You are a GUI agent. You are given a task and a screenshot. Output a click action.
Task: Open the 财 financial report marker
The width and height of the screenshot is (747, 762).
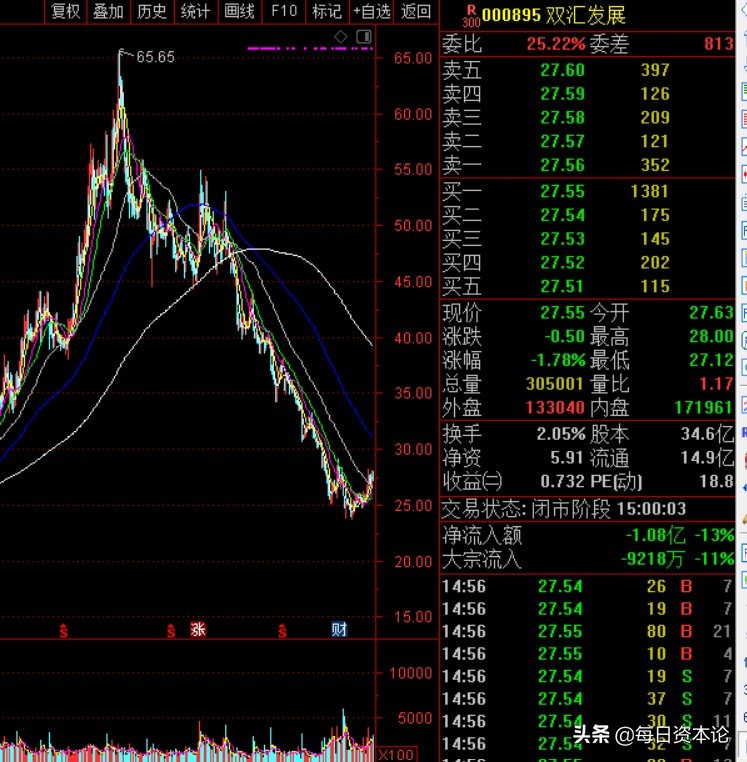click(339, 629)
